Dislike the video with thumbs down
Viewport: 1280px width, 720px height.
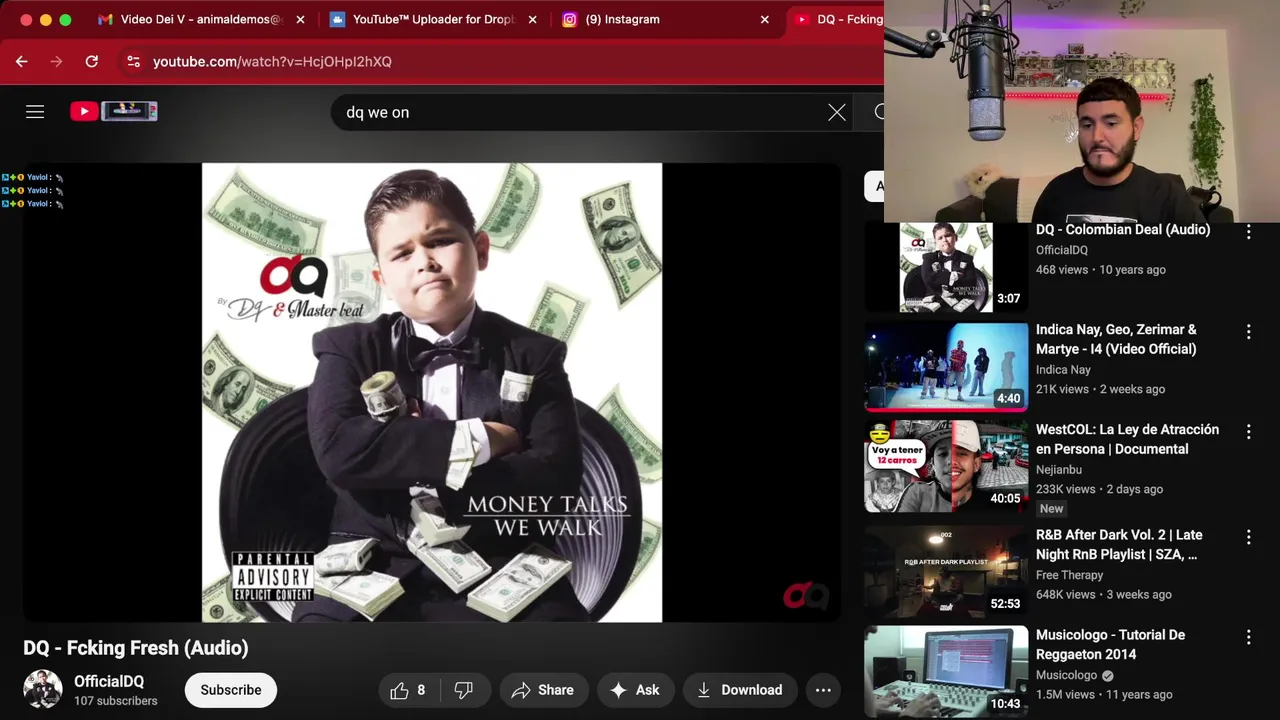(464, 690)
